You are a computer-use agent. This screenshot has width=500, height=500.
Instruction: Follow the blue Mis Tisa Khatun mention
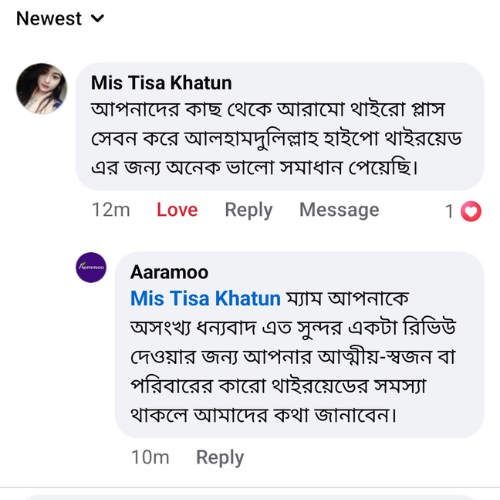205,298
